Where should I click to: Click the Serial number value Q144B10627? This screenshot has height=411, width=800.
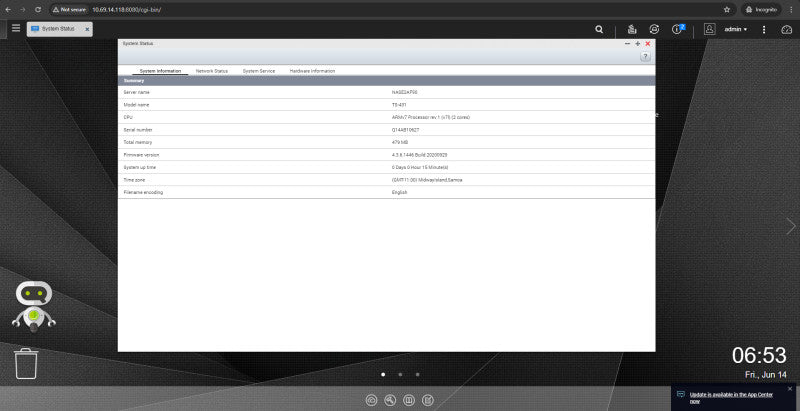[406, 130]
